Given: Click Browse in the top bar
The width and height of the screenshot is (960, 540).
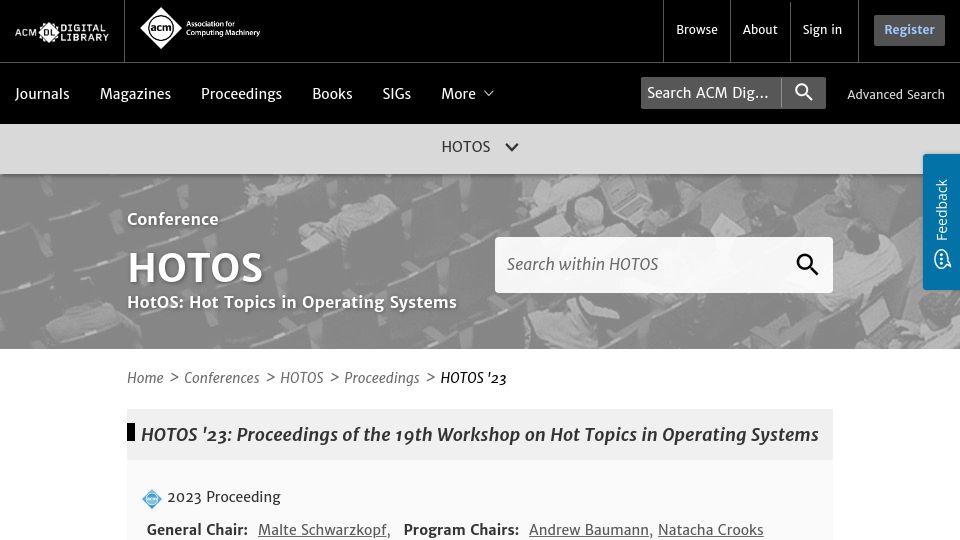Looking at the screenshot, I should 697,29.
